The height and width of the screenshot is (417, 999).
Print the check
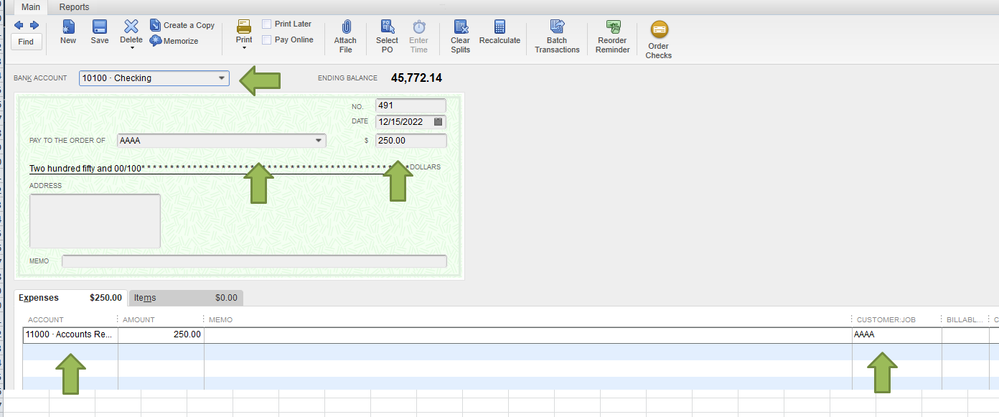pos(244,31)
